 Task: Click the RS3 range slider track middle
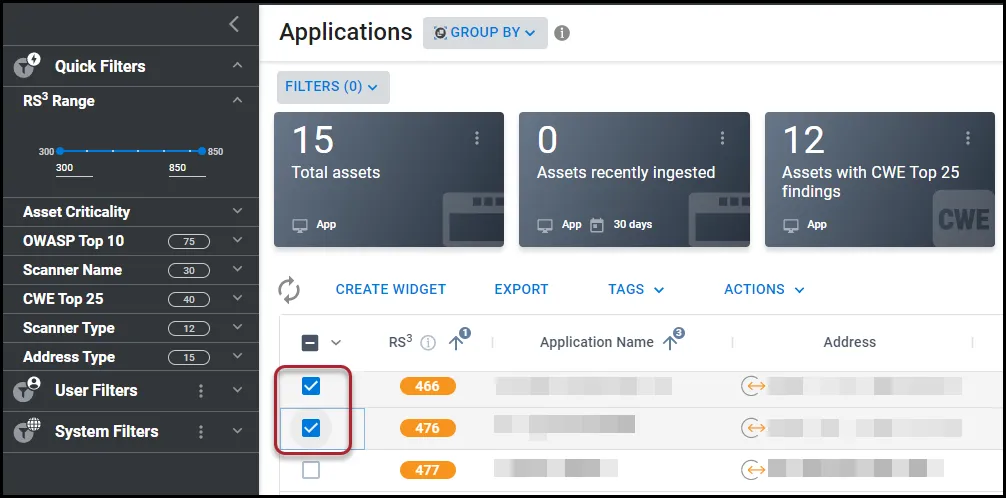(x=131, y=151)
